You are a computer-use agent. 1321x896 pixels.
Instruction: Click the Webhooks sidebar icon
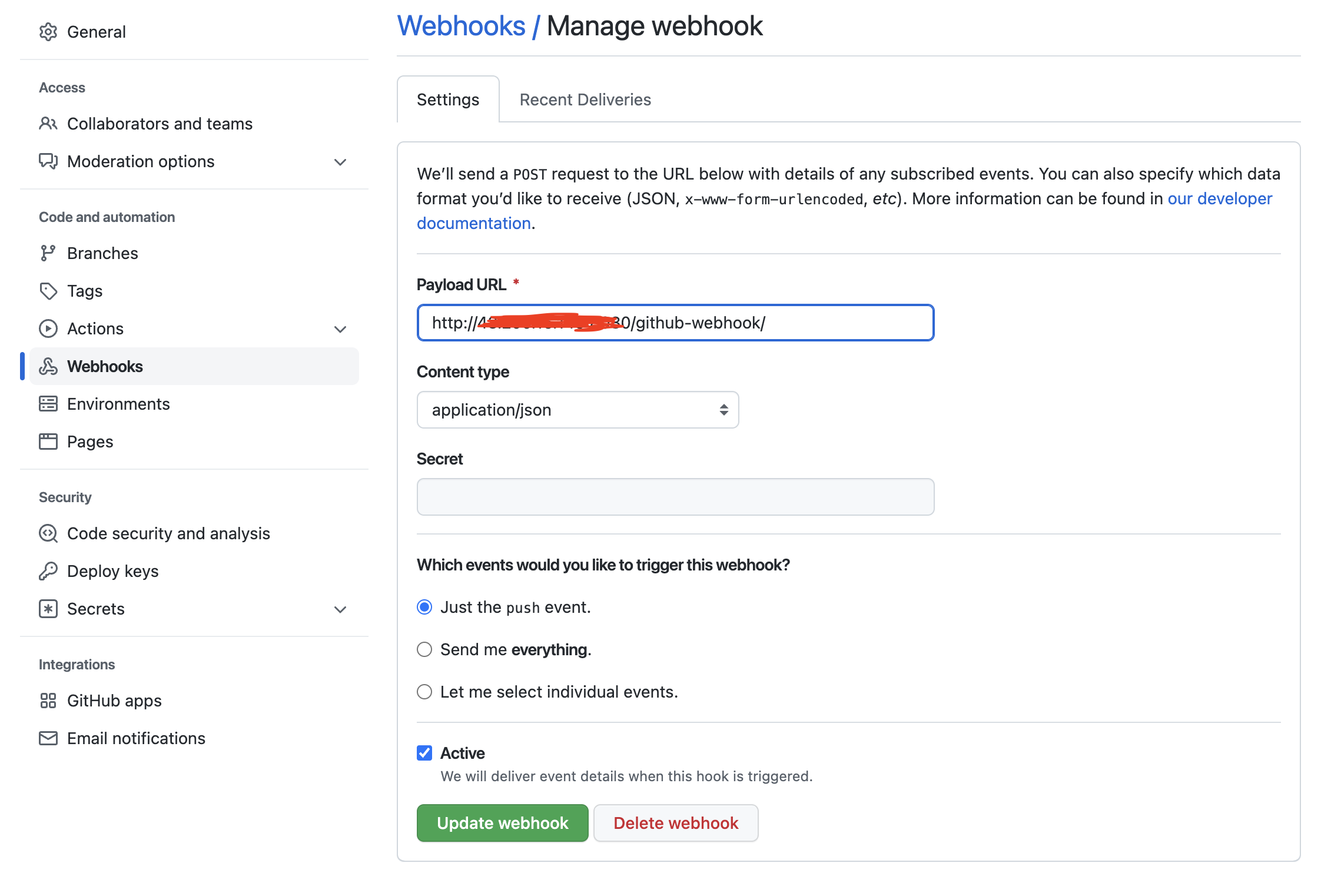coord(48,366)
